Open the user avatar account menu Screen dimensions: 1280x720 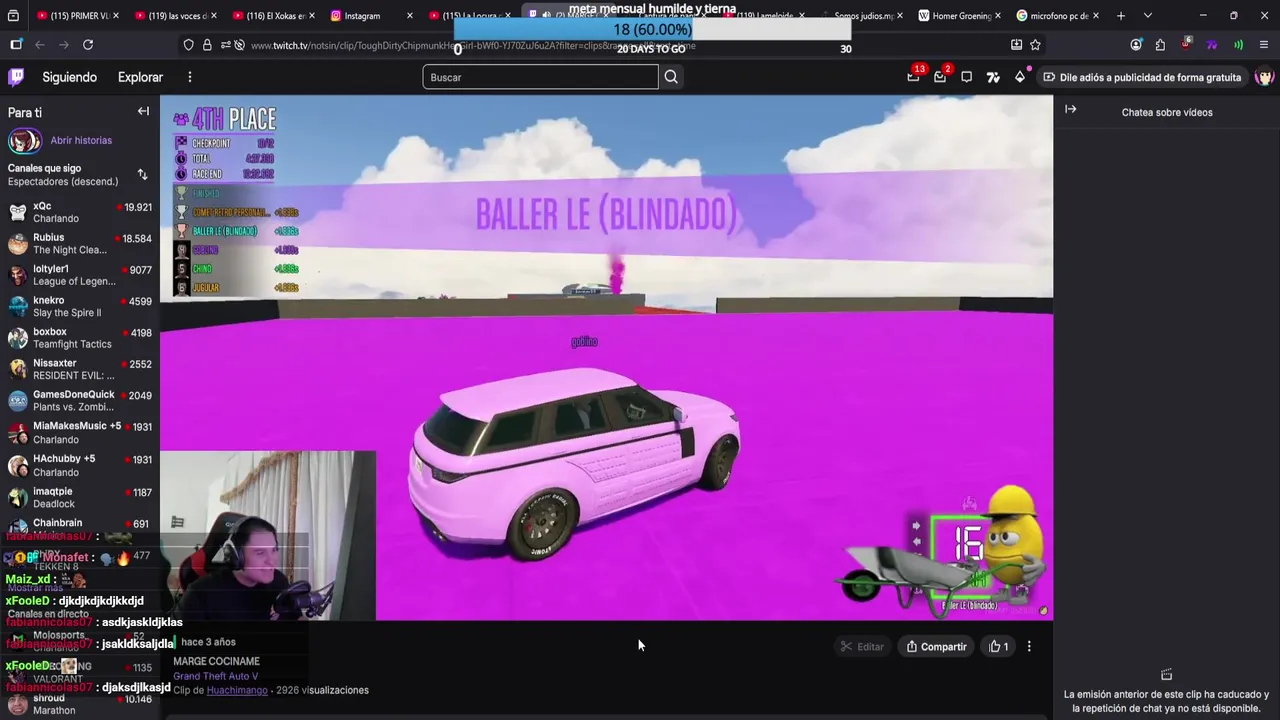click(1264, 77)
